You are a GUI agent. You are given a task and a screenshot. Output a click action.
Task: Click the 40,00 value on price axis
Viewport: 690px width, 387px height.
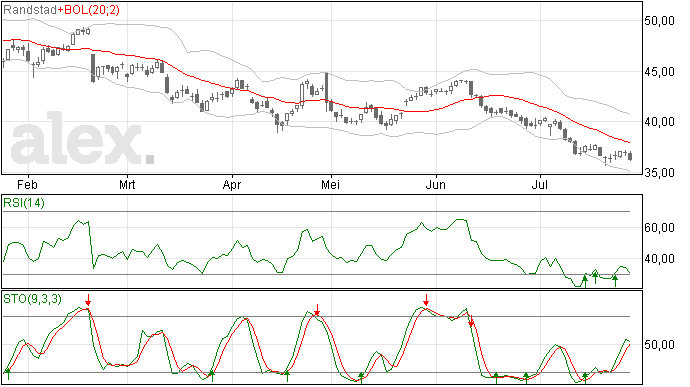click(659, 122)
